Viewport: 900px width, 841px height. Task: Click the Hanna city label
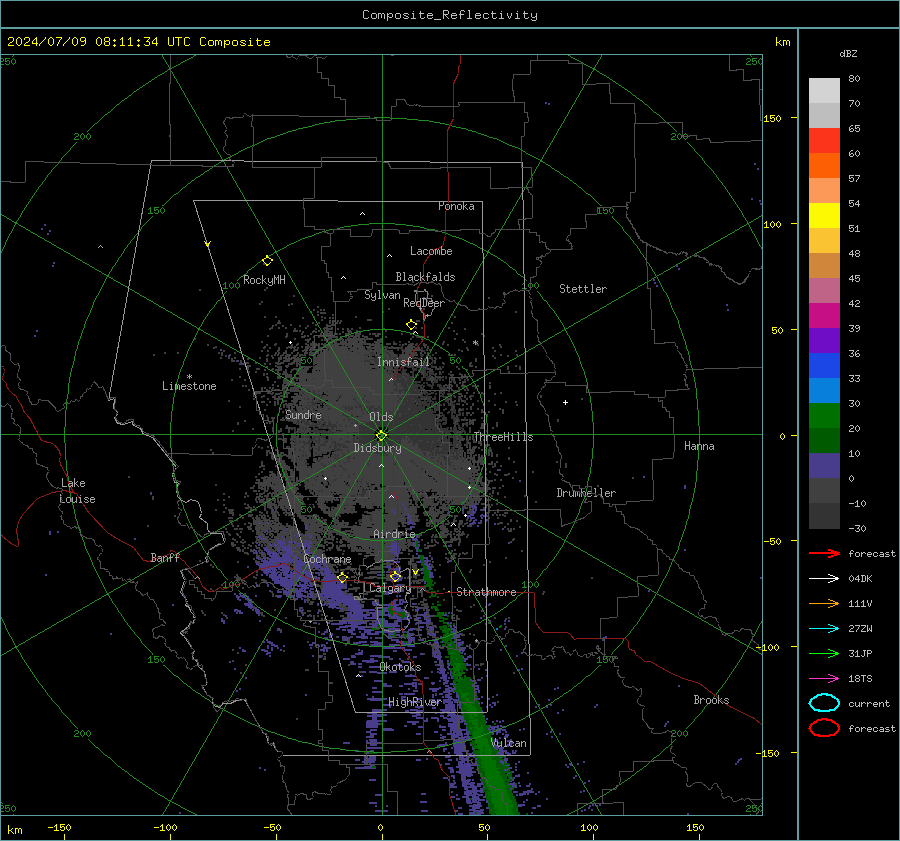699,446
